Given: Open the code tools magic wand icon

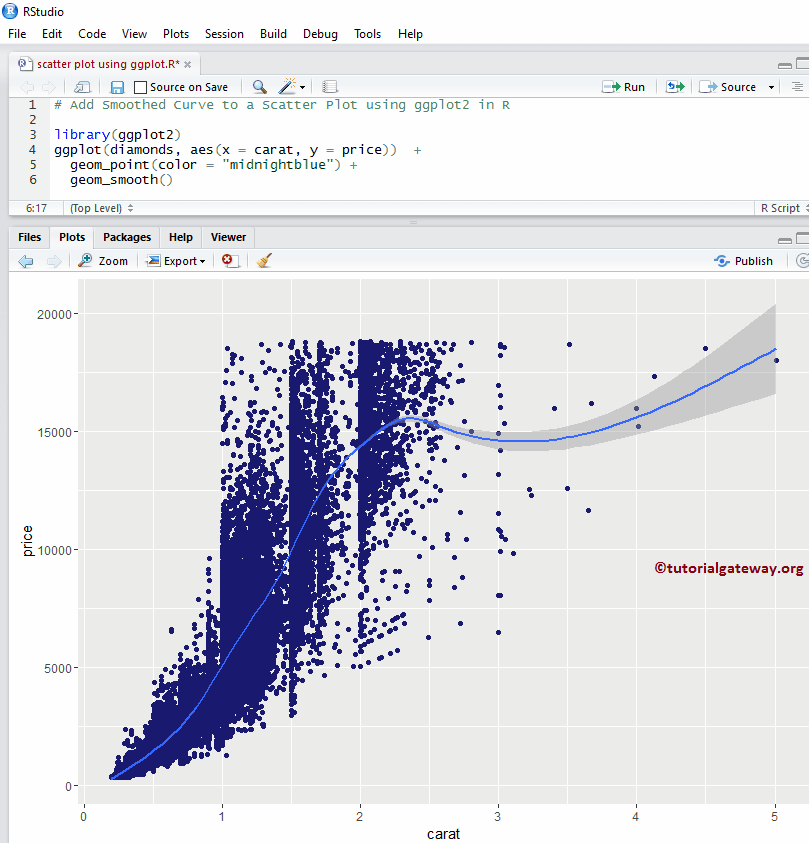Looking at the screenshot, I should click(285, 86).
